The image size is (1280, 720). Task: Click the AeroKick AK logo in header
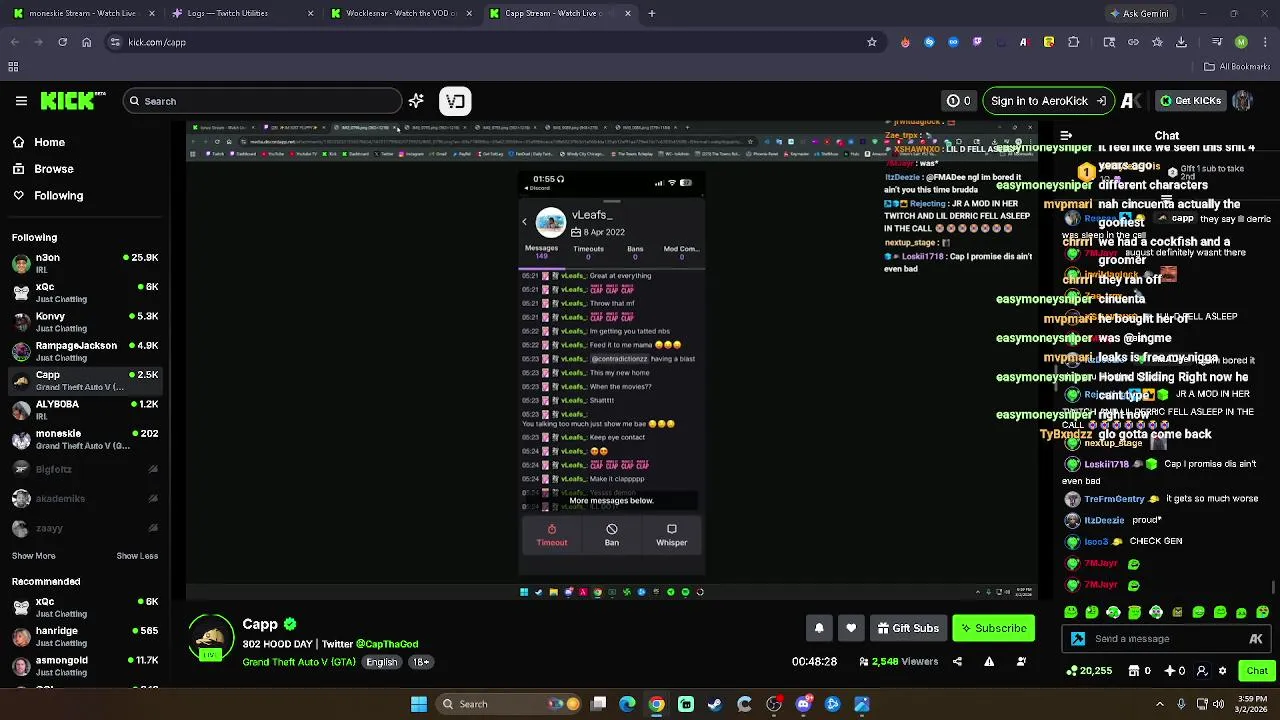click(1131, 101)
